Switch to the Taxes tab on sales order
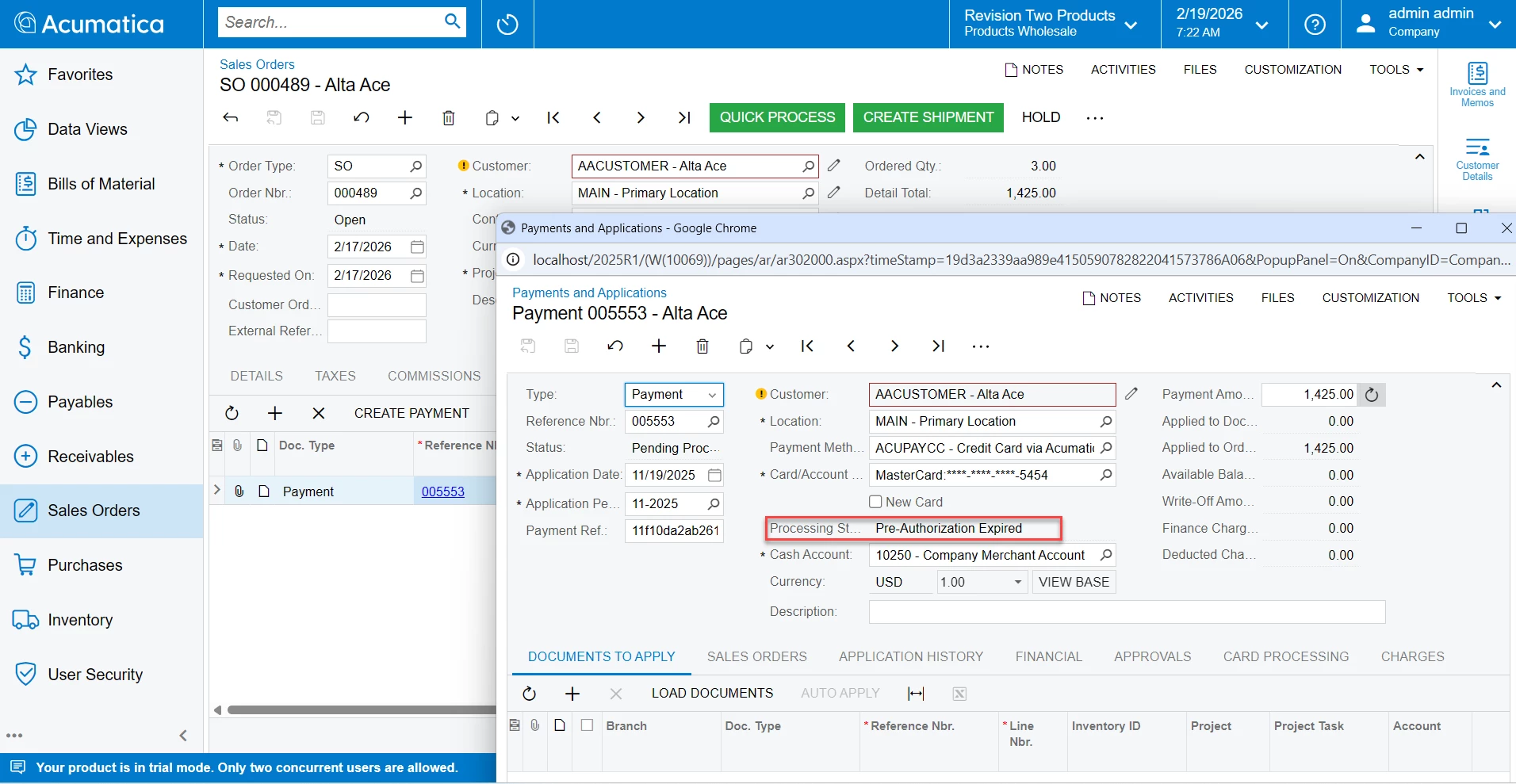 (335, 376)
